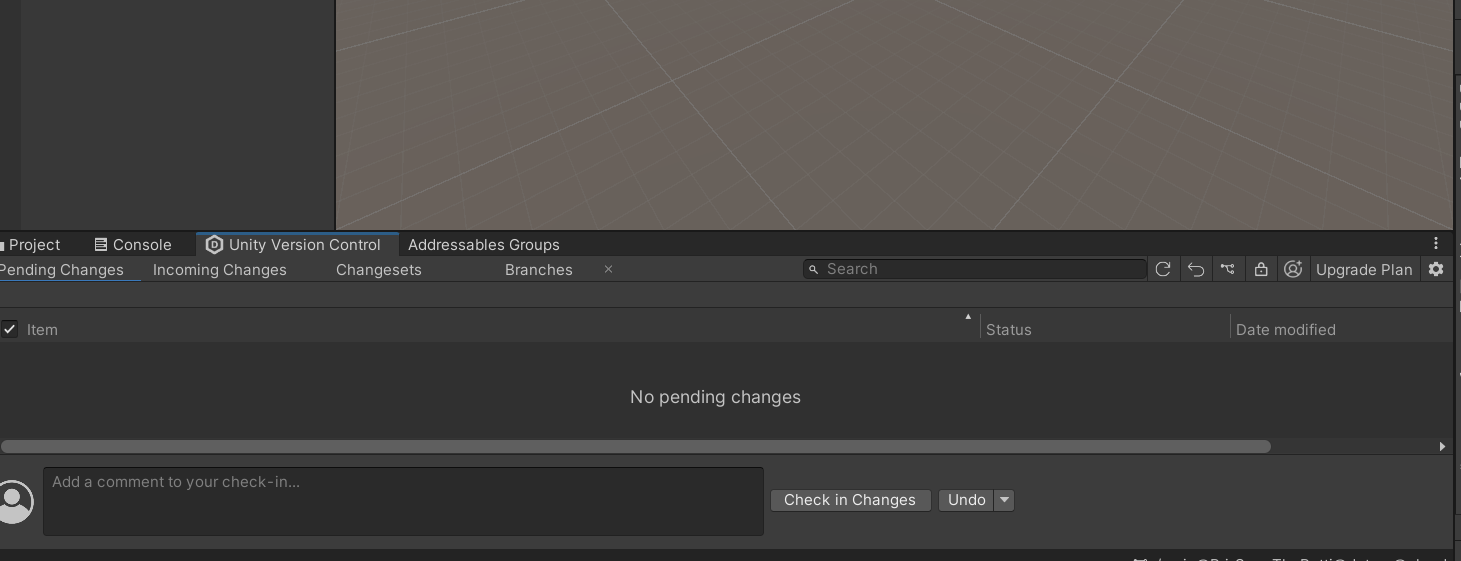Refresh the Unity Version Control view
This screenshot has height=561, width=1461.
pos(1162,269)
